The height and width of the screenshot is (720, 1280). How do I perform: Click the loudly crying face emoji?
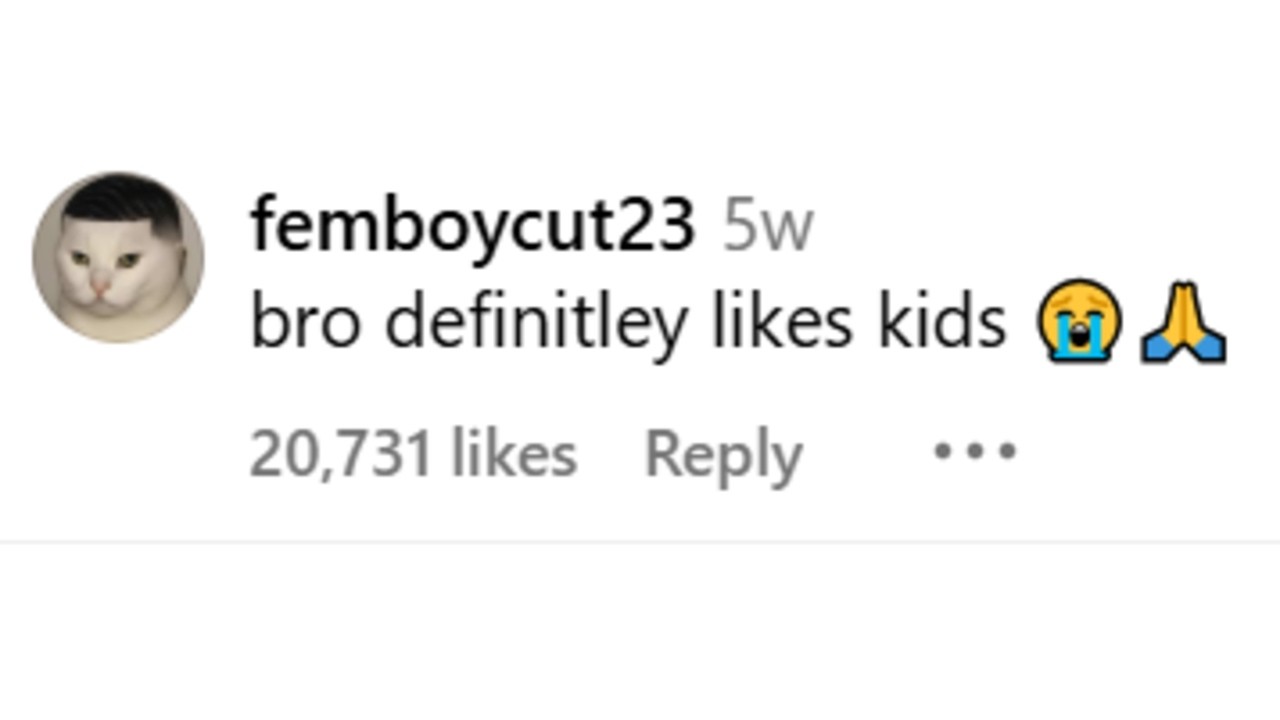pos(1080,322)
